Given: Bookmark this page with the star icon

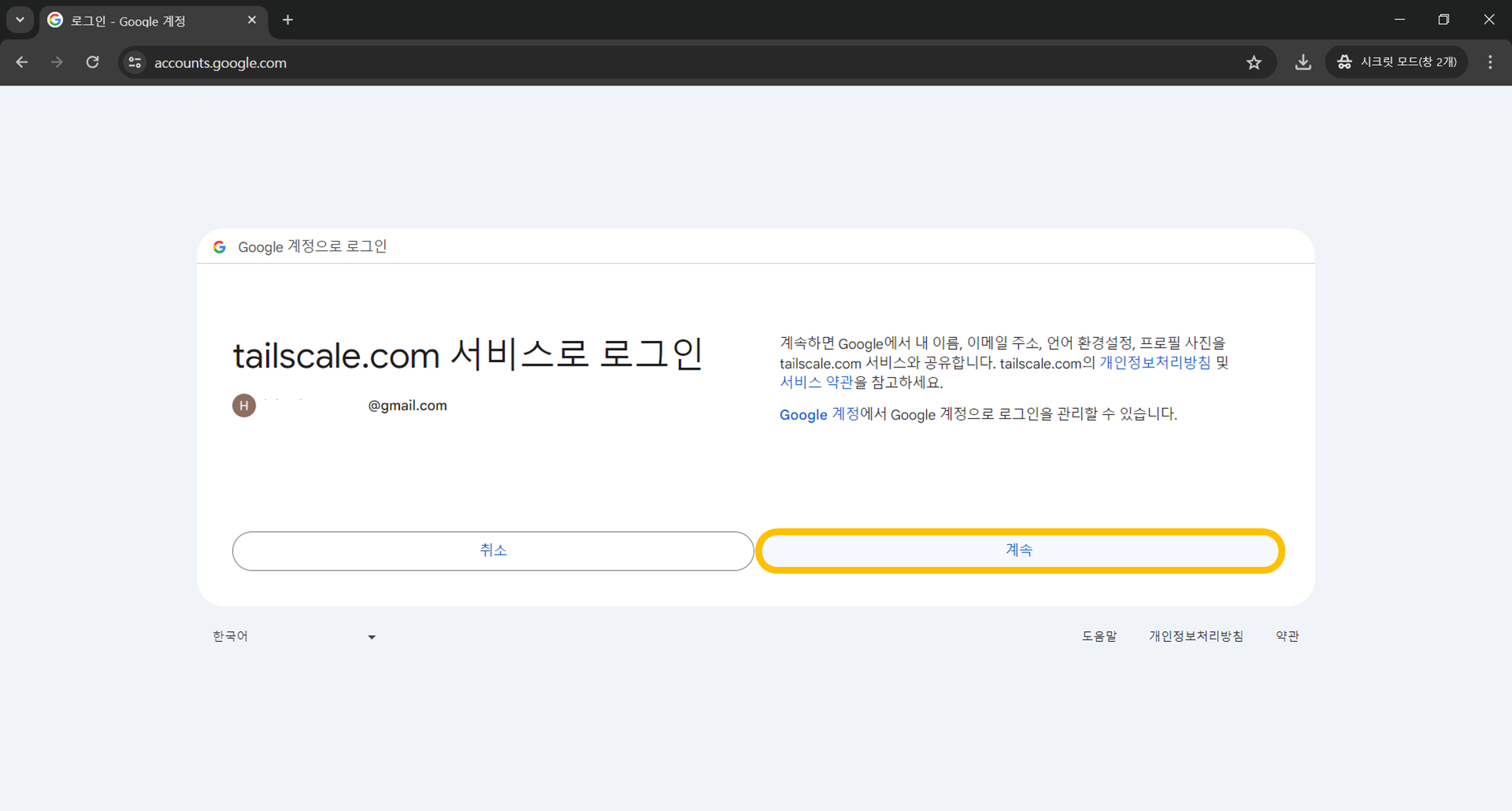Looking at the screenshot, I should tap(1254, 63).
